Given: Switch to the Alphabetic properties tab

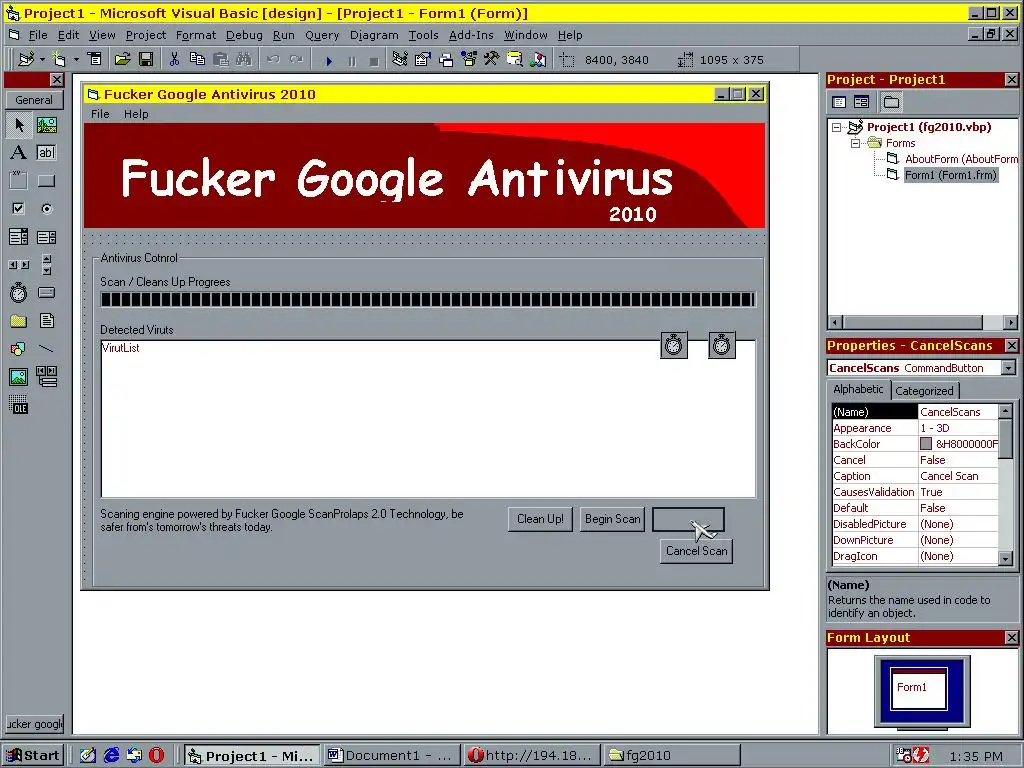Looking at the screenshot, I should [x=858, y=389].
